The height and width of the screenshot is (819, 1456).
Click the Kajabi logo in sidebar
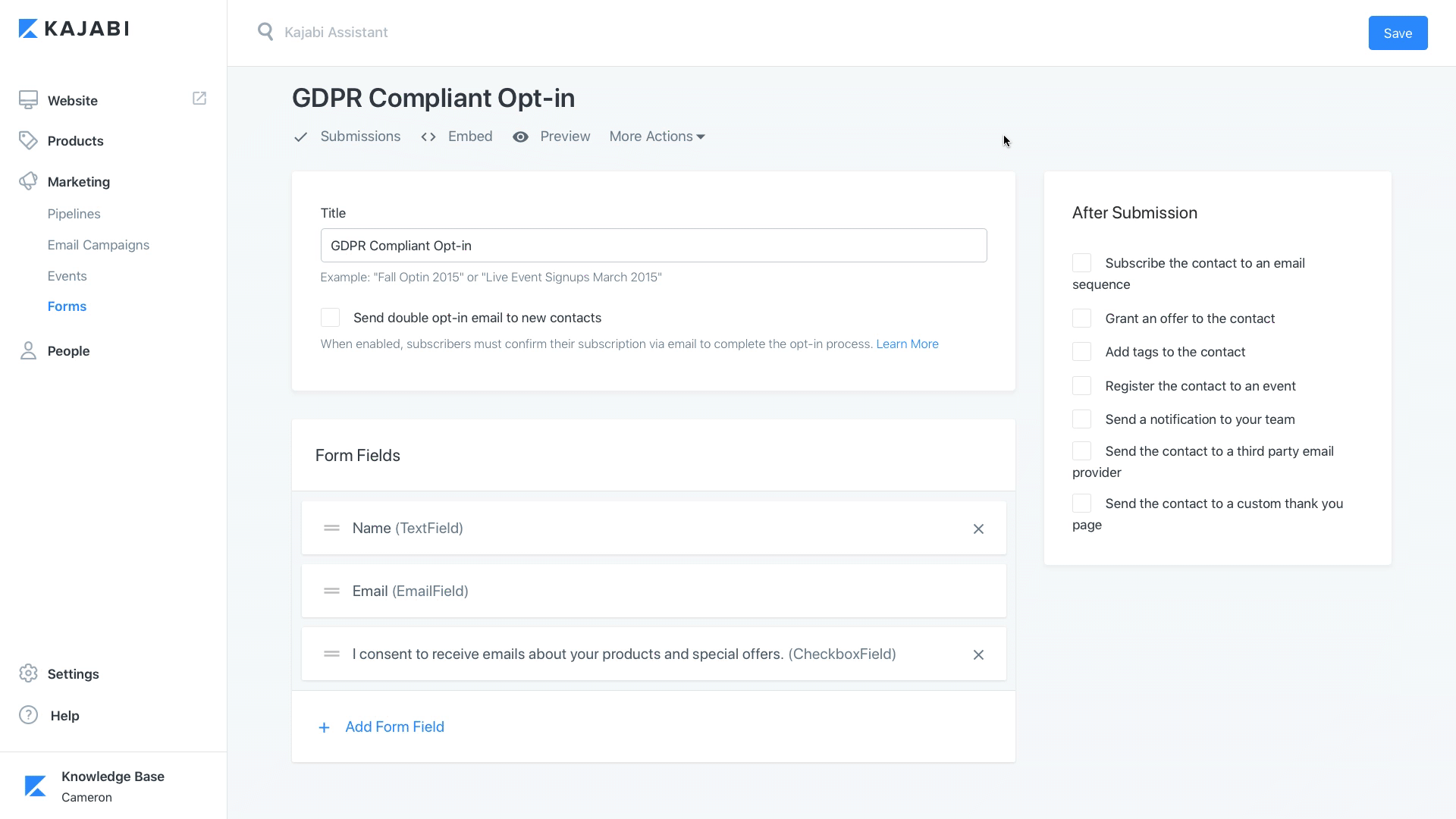[x=74, y=29]
